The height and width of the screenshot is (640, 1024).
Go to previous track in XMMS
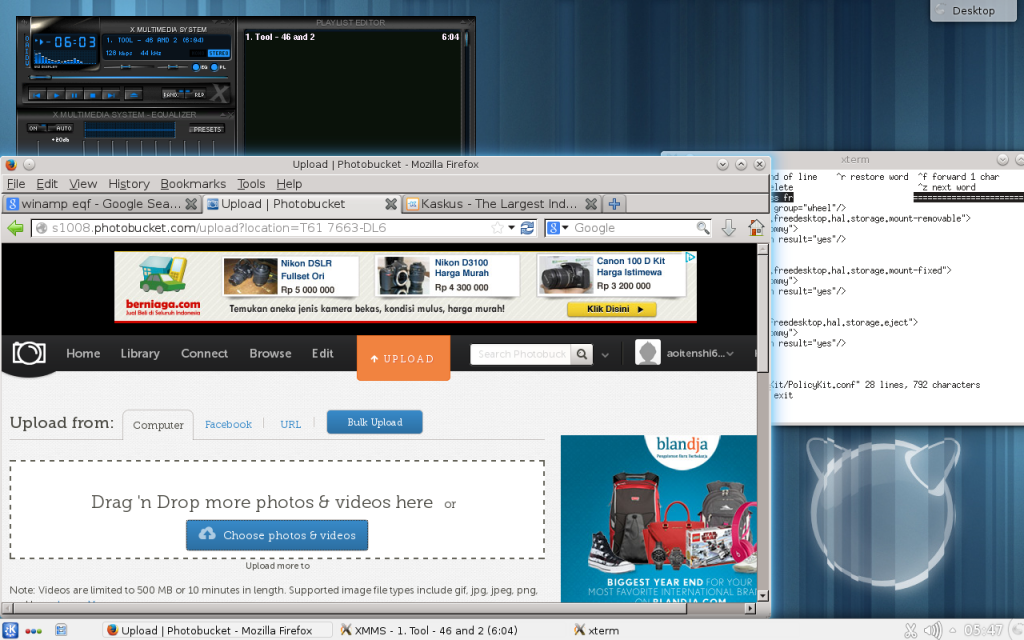[x=37, y=94]
